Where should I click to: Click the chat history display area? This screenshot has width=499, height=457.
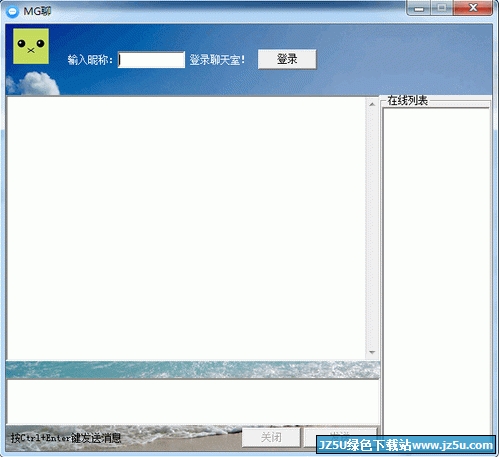point(186,228)
